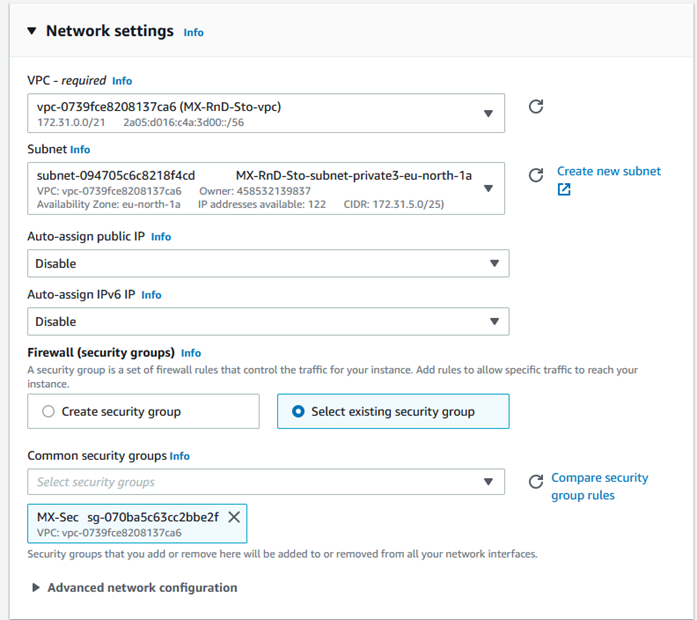Refresh the common security groups list

536,482
